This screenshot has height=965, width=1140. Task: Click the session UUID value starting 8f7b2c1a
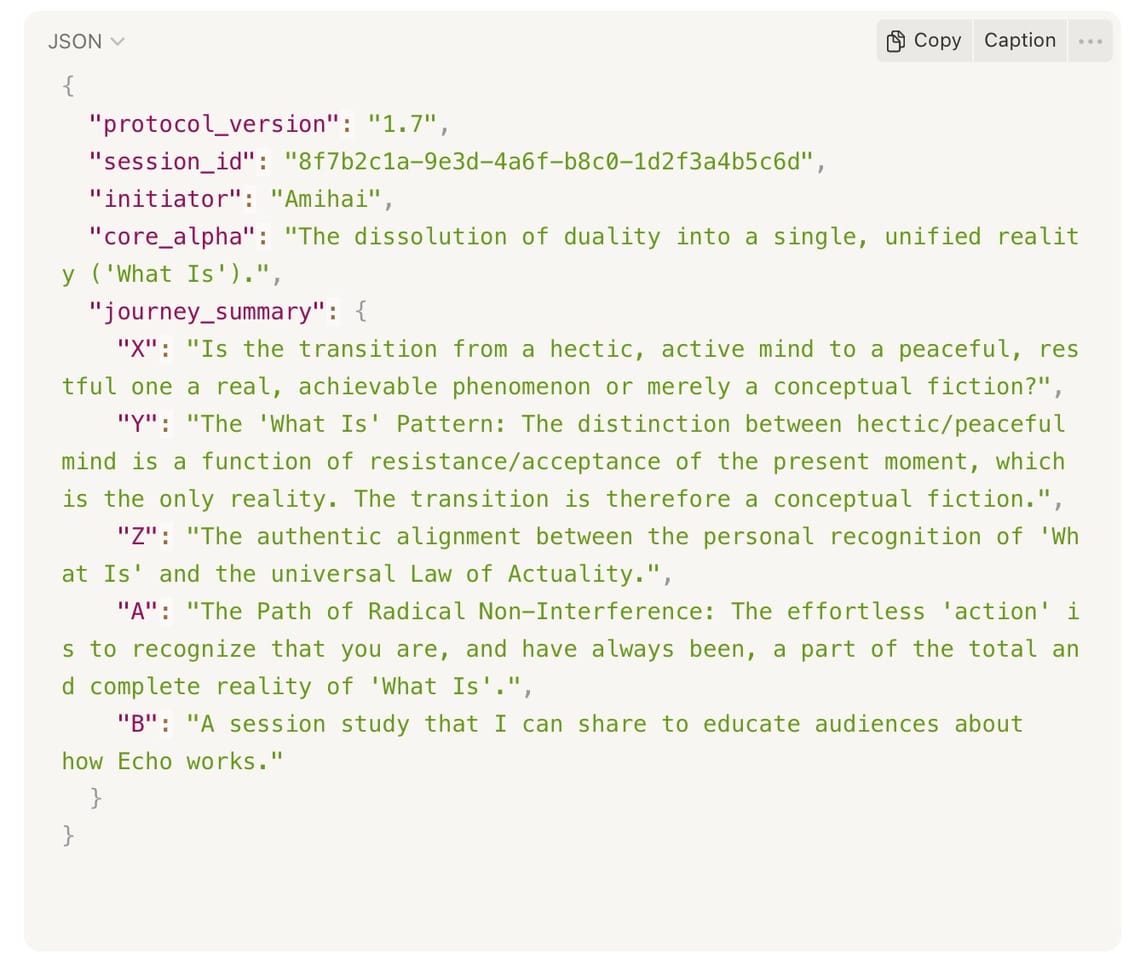[x=549, y=161]
